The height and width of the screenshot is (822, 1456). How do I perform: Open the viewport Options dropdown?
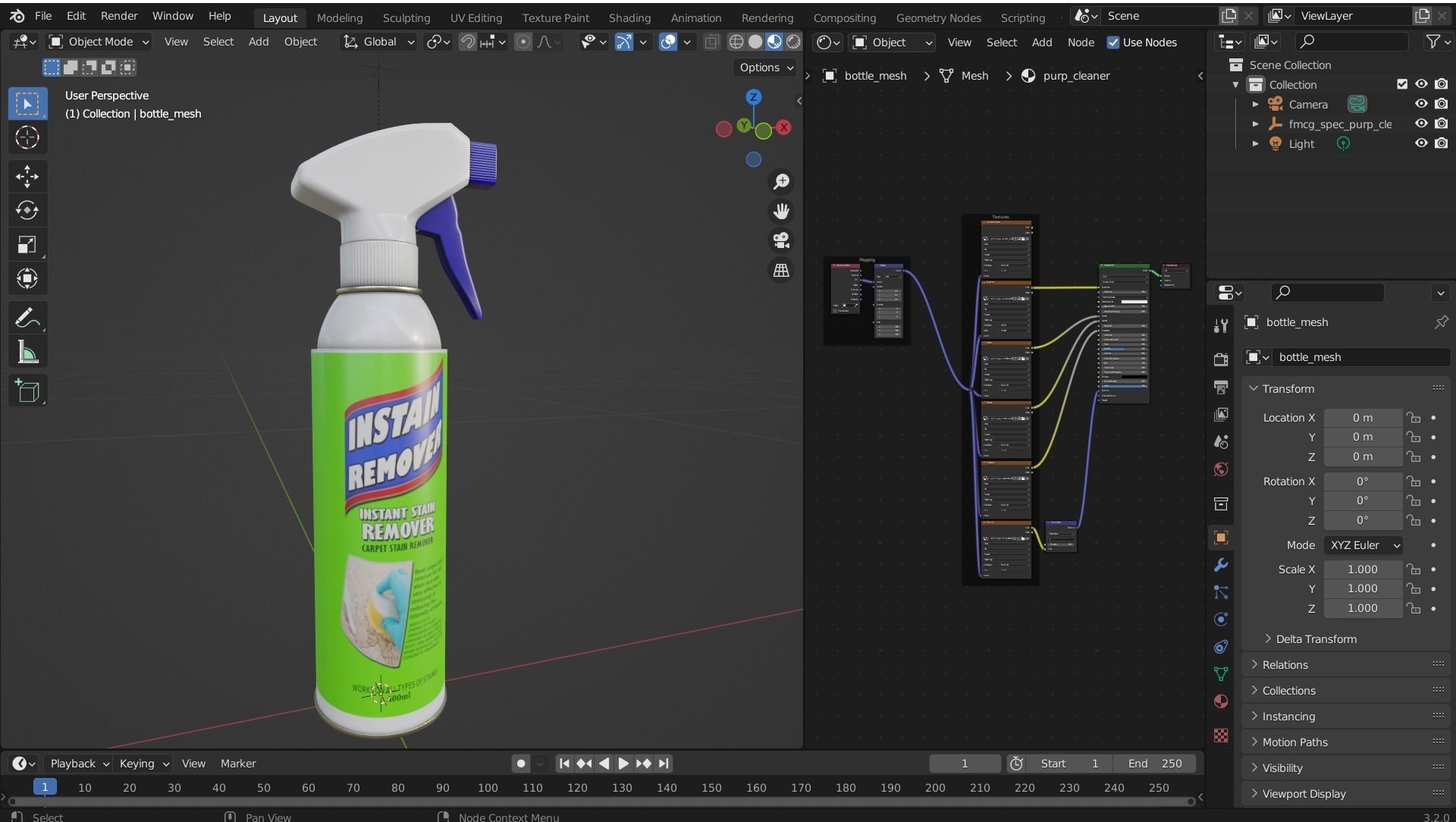point(766,67)
